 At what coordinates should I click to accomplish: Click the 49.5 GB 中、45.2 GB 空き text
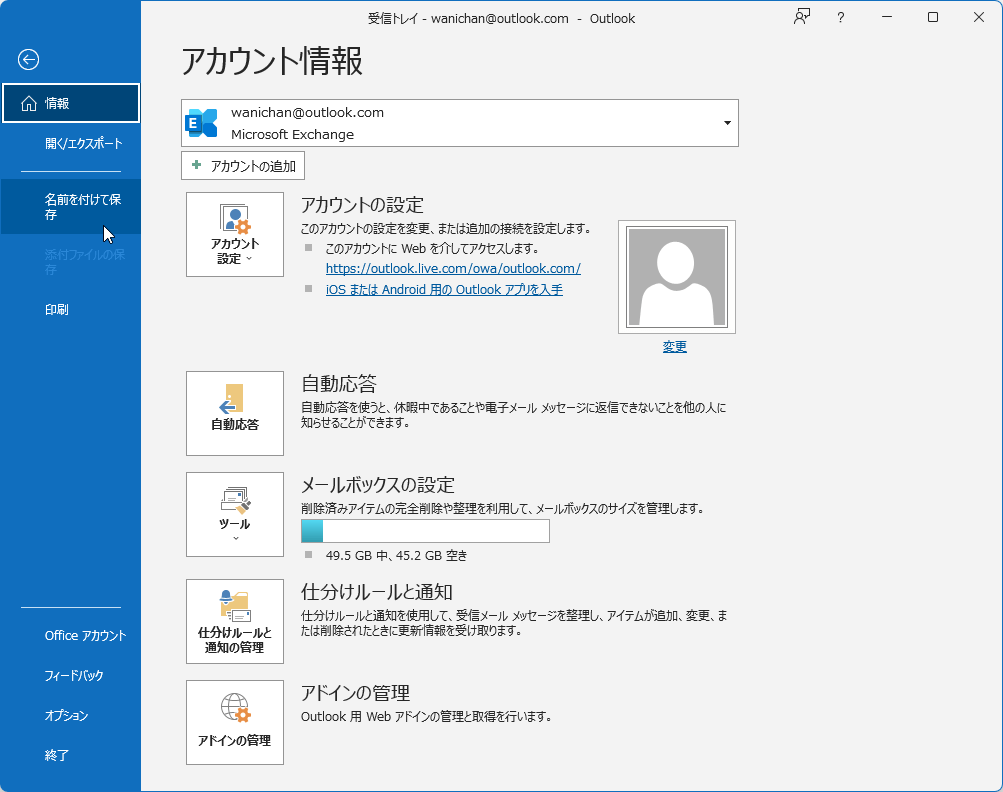pyautogui.click(x=396, y=555)
